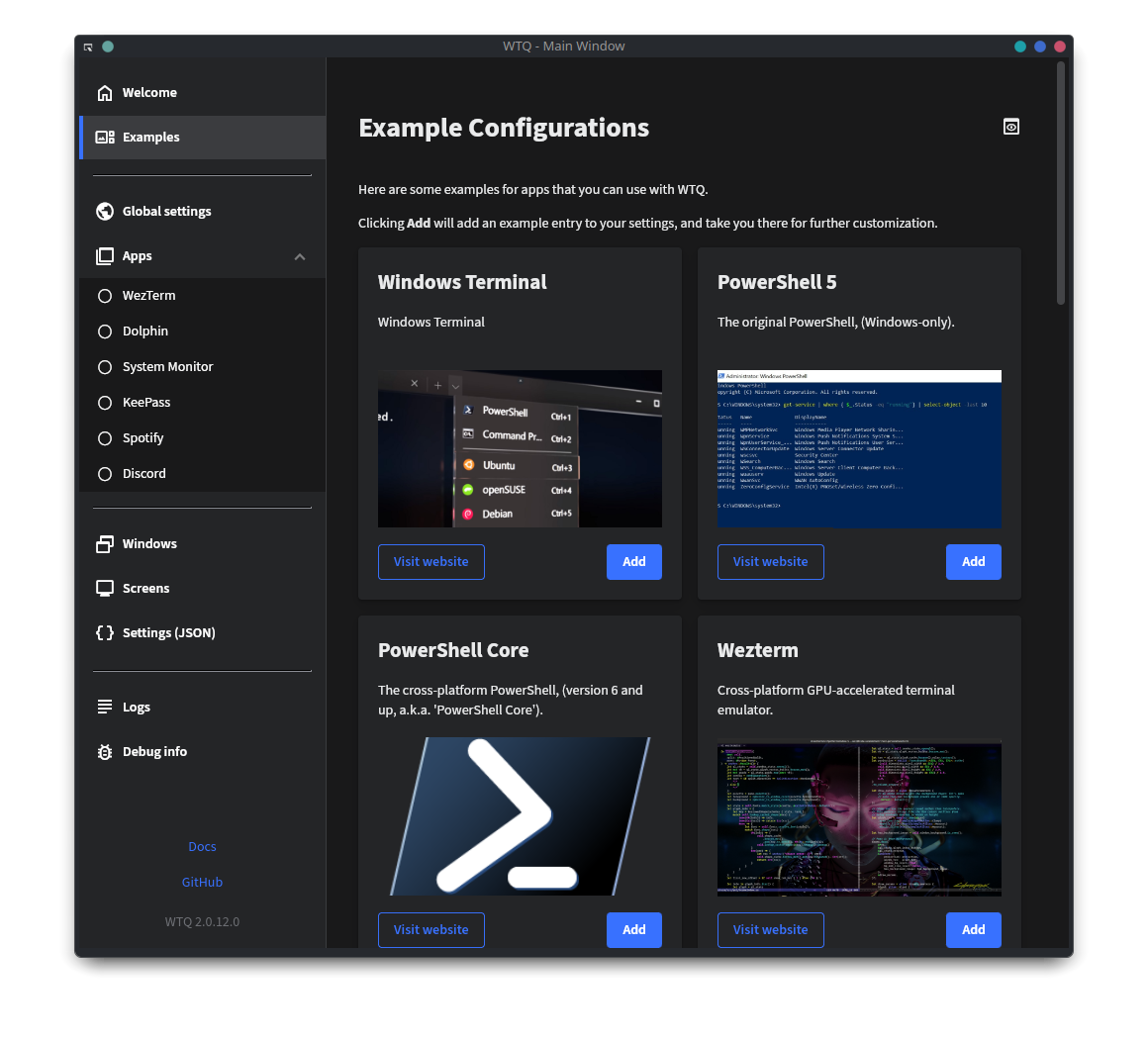Click the WTQ 2.0.12.0 version text
Image resolution: width=1148 pixels, height=1042 pixels.
click(x=202, y=921)
